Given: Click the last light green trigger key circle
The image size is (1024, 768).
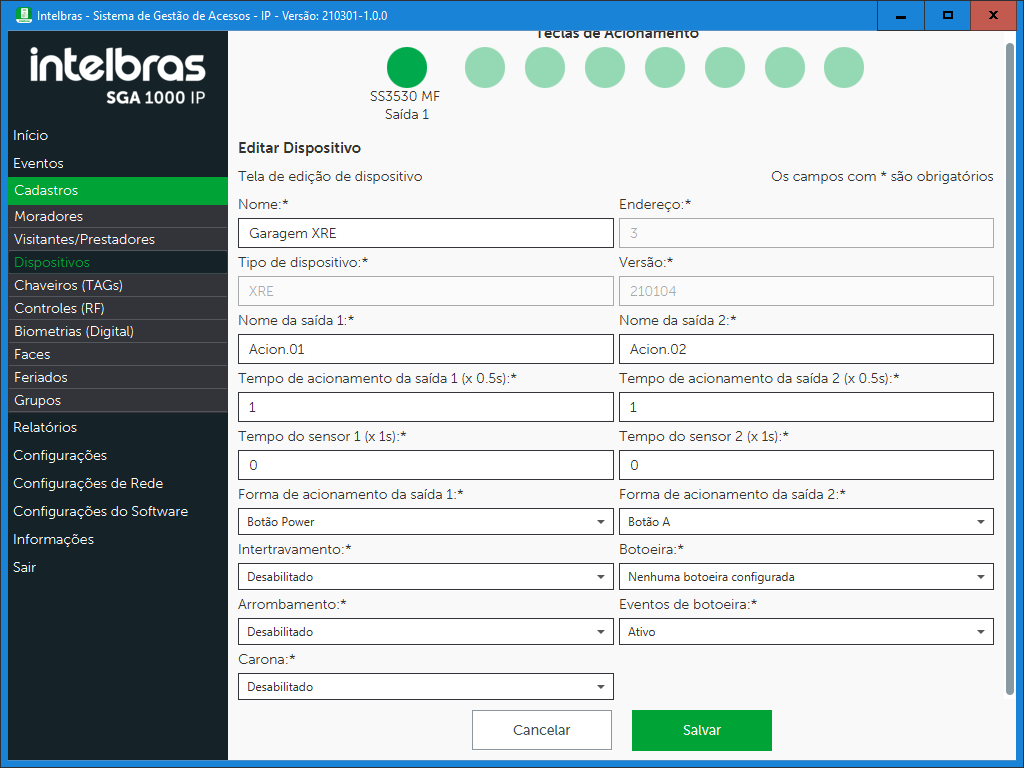Looking at the screenshot, I should click(843, 67).
